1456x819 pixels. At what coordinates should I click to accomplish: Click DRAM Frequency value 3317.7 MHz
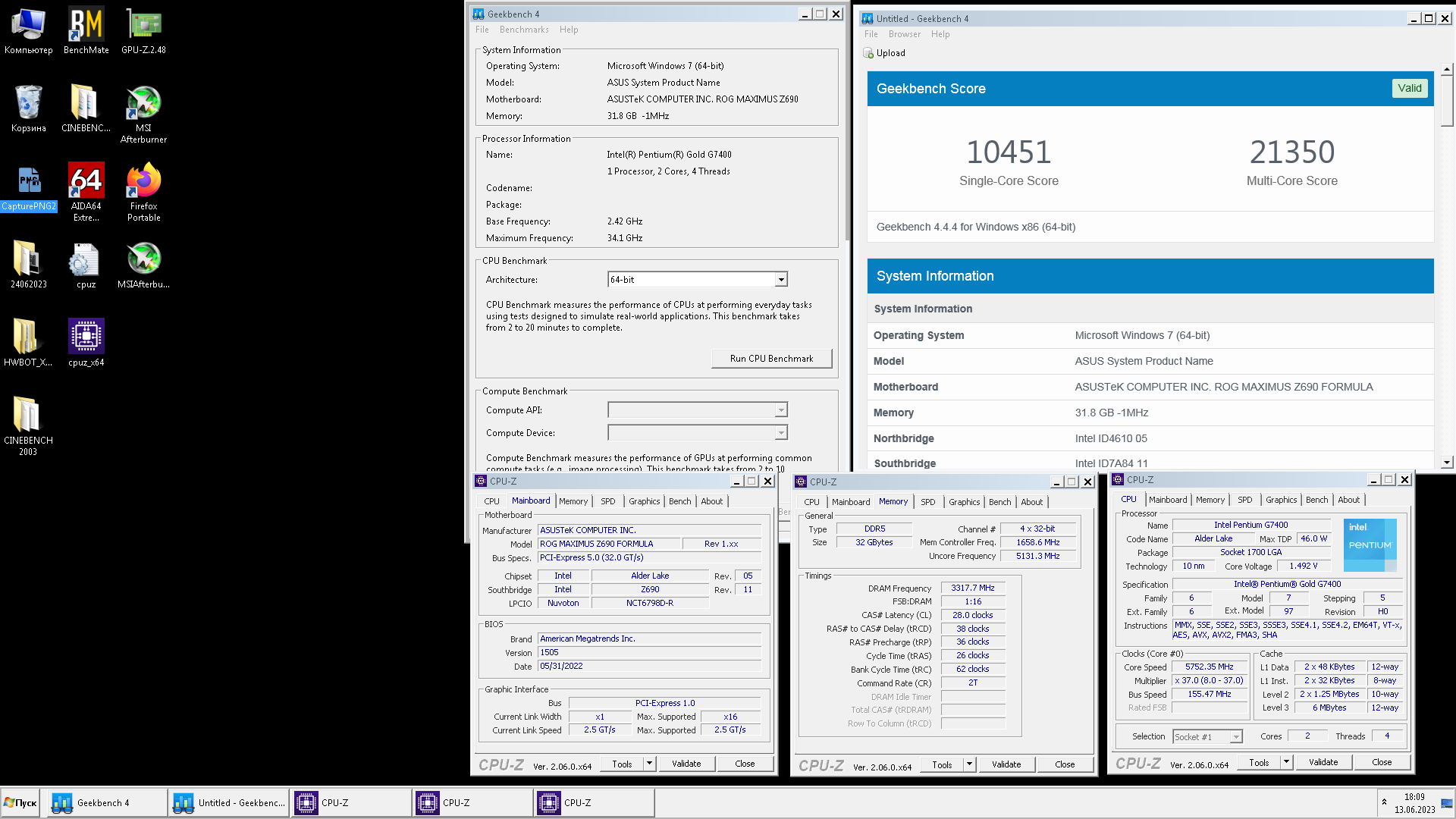(x=973, y=588)
